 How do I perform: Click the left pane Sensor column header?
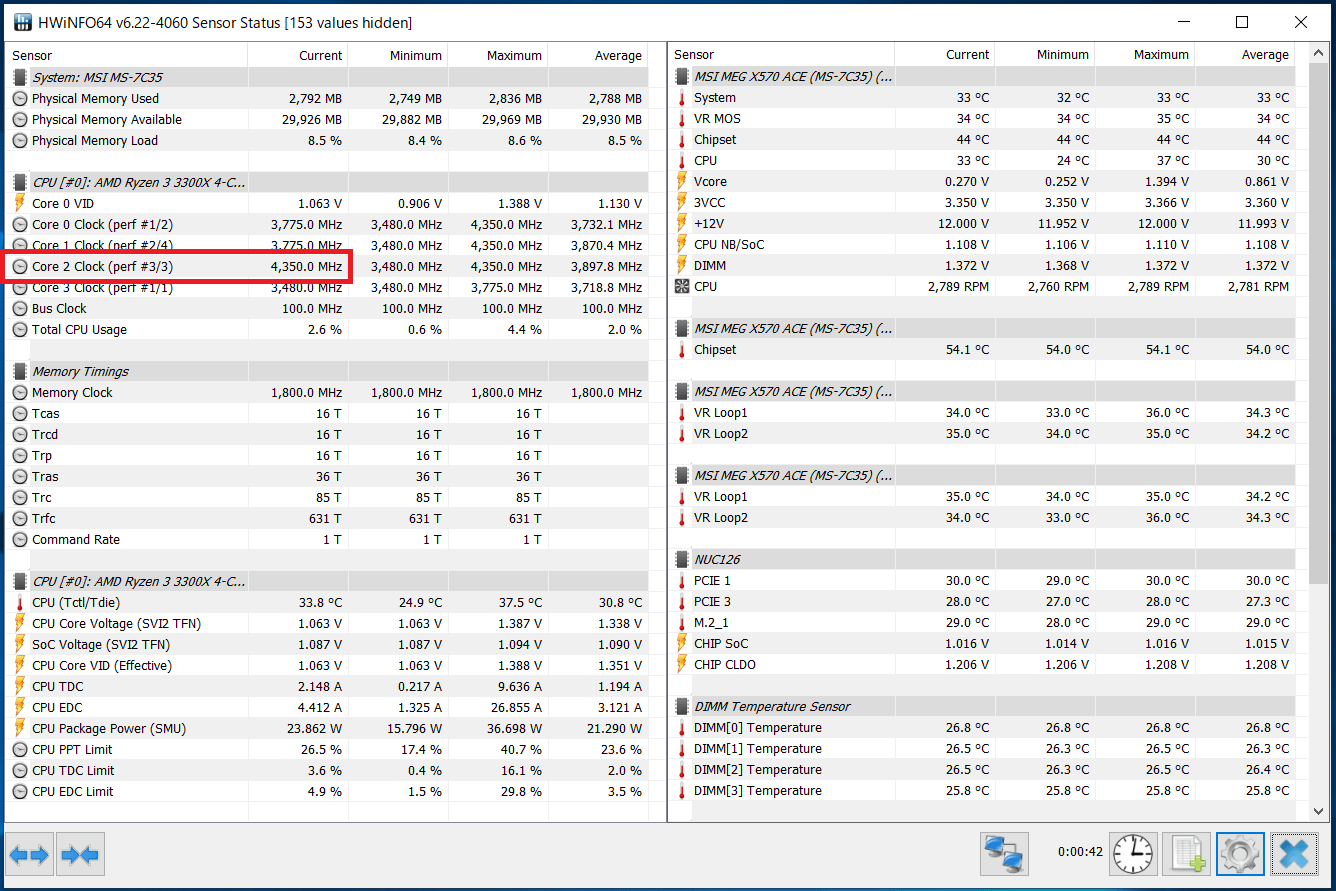[127, 56]
